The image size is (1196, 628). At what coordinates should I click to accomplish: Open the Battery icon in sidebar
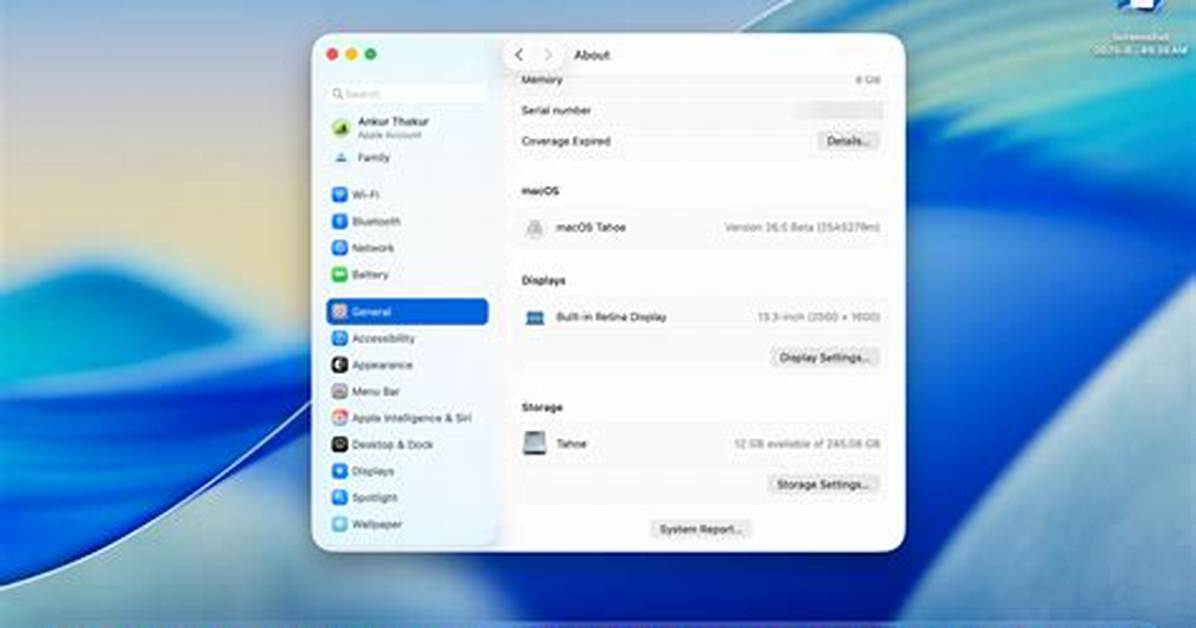(x=339, y=275)
